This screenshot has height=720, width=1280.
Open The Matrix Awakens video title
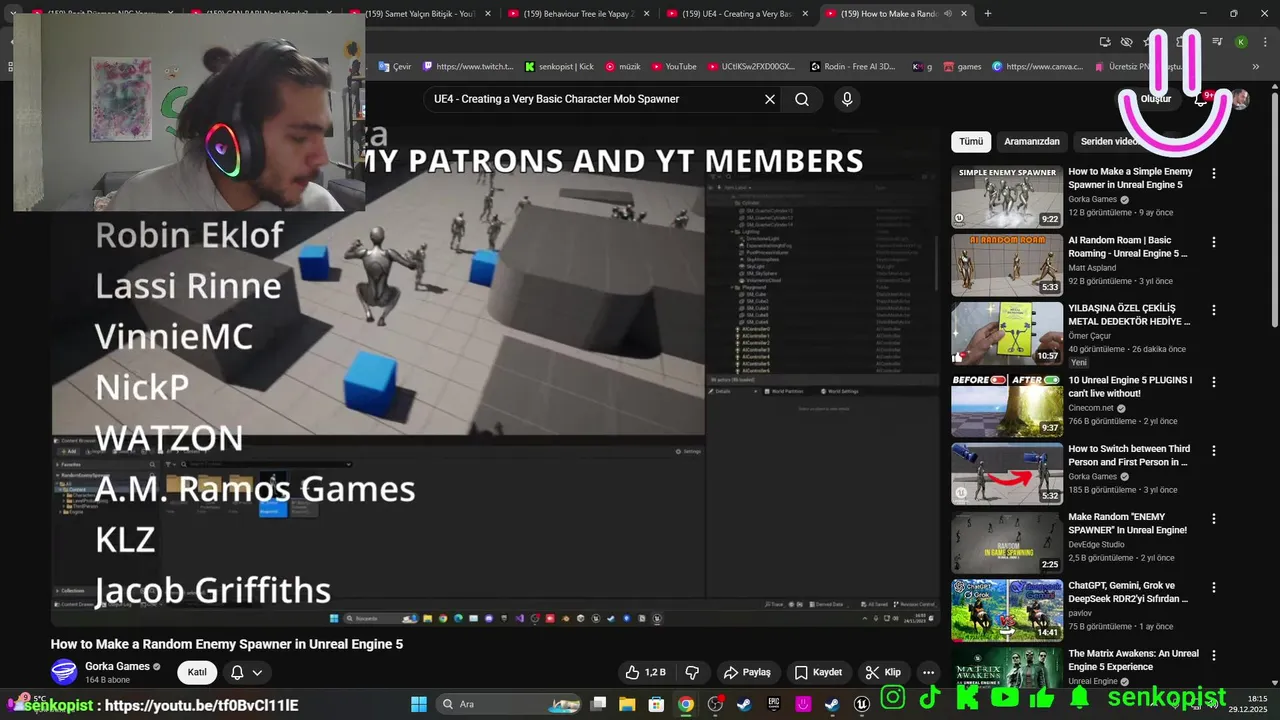pos(1133,660)
